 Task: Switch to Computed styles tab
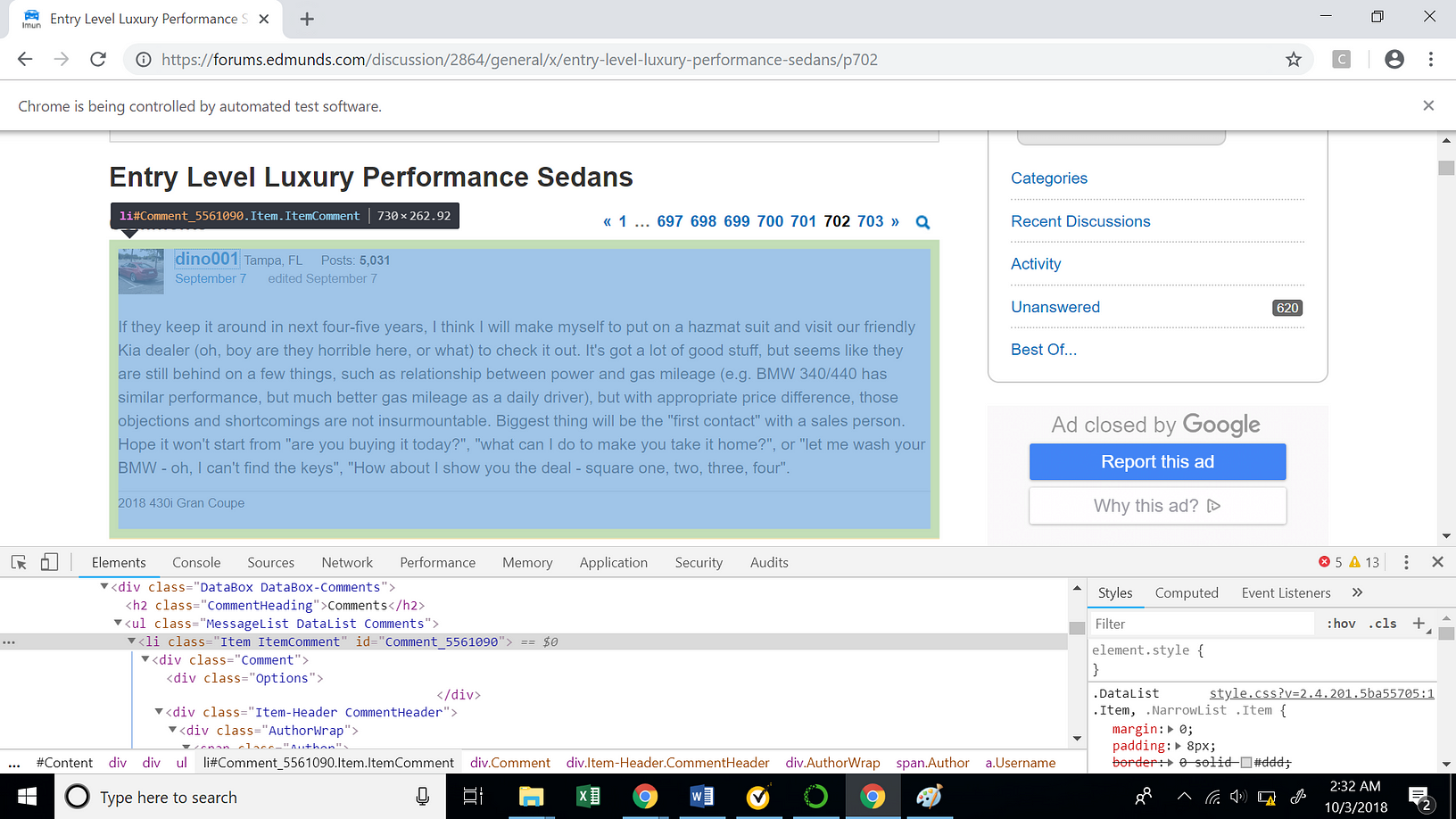[x=1186, y=592]
